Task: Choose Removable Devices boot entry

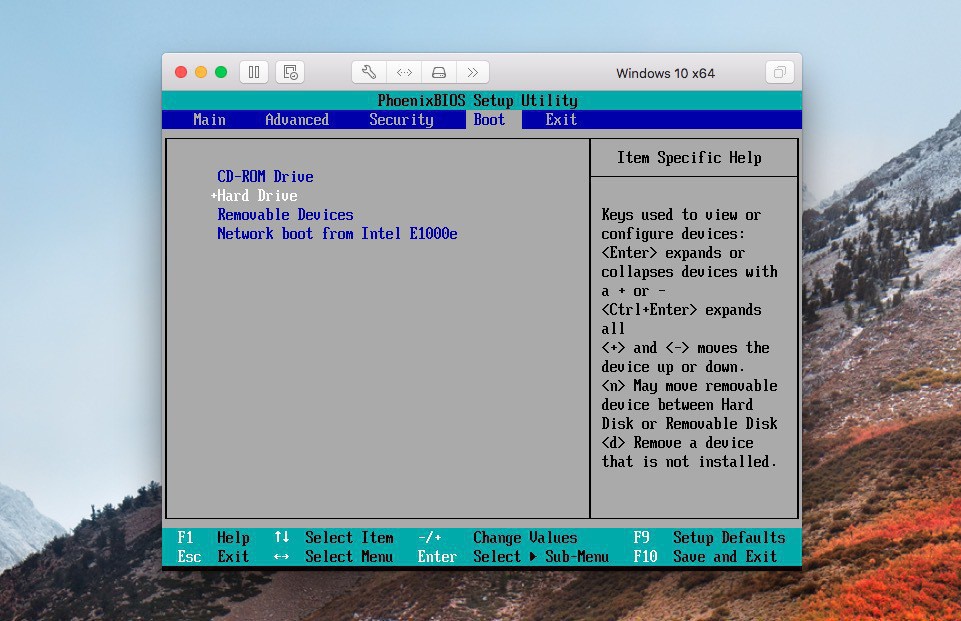Action: [285, 215]
